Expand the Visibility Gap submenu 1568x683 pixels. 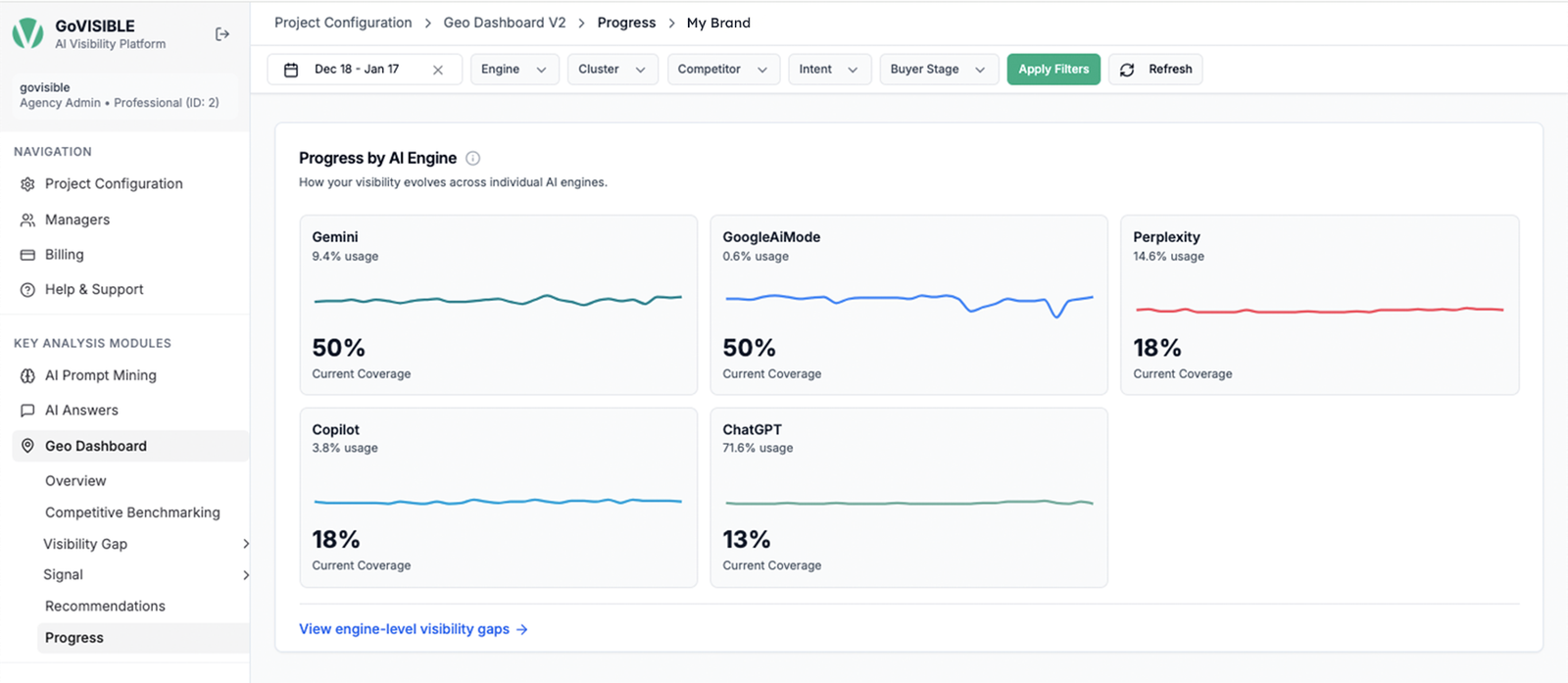[246, 544]
